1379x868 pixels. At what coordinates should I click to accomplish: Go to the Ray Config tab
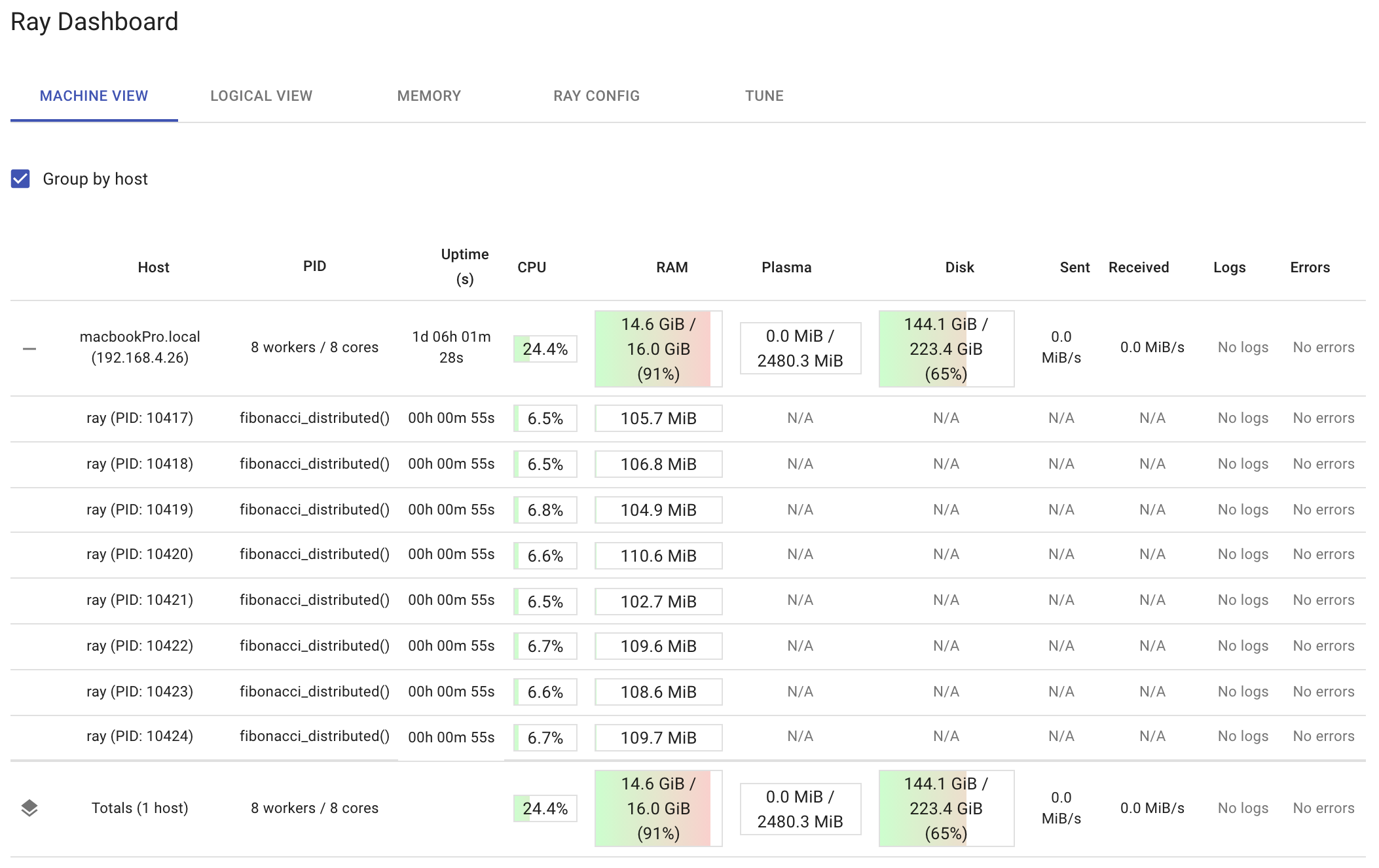tap(597, 96)
